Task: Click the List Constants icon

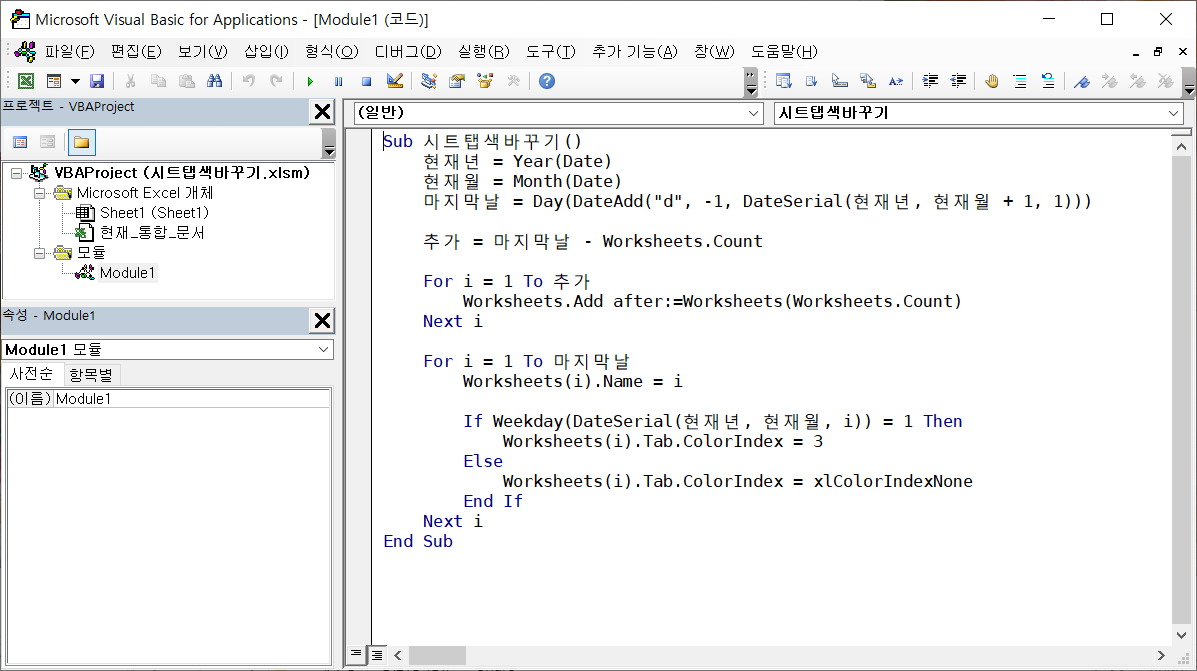Action: 811,81
